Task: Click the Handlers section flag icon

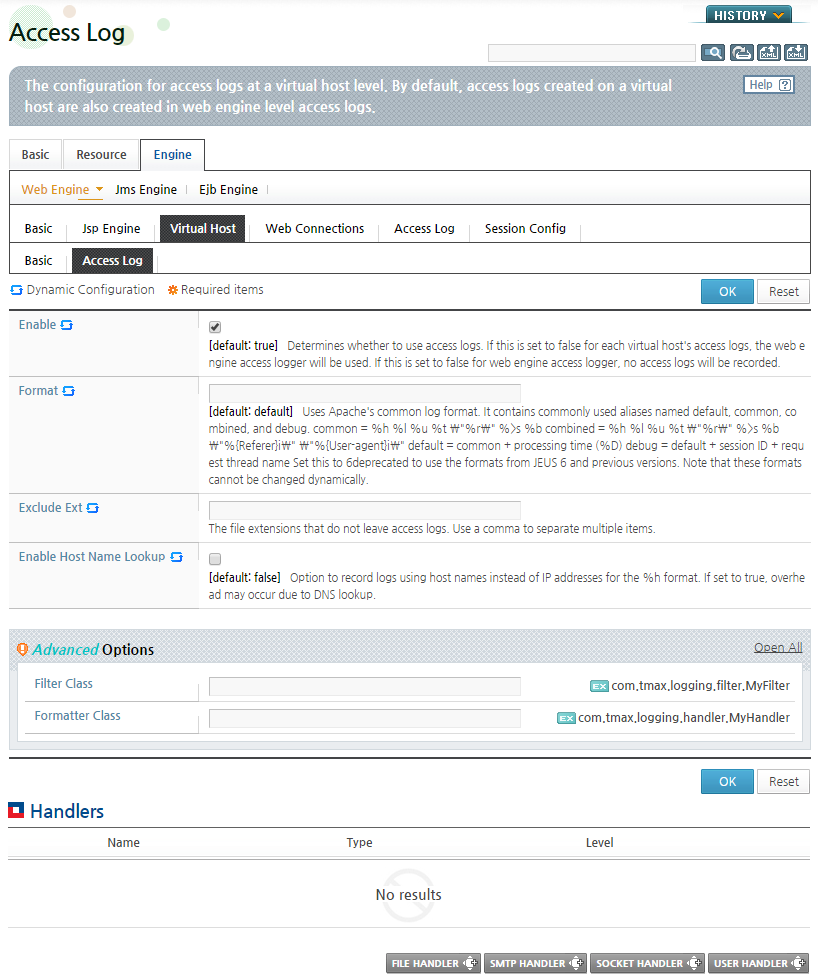Action: click(x=16, y=810)
